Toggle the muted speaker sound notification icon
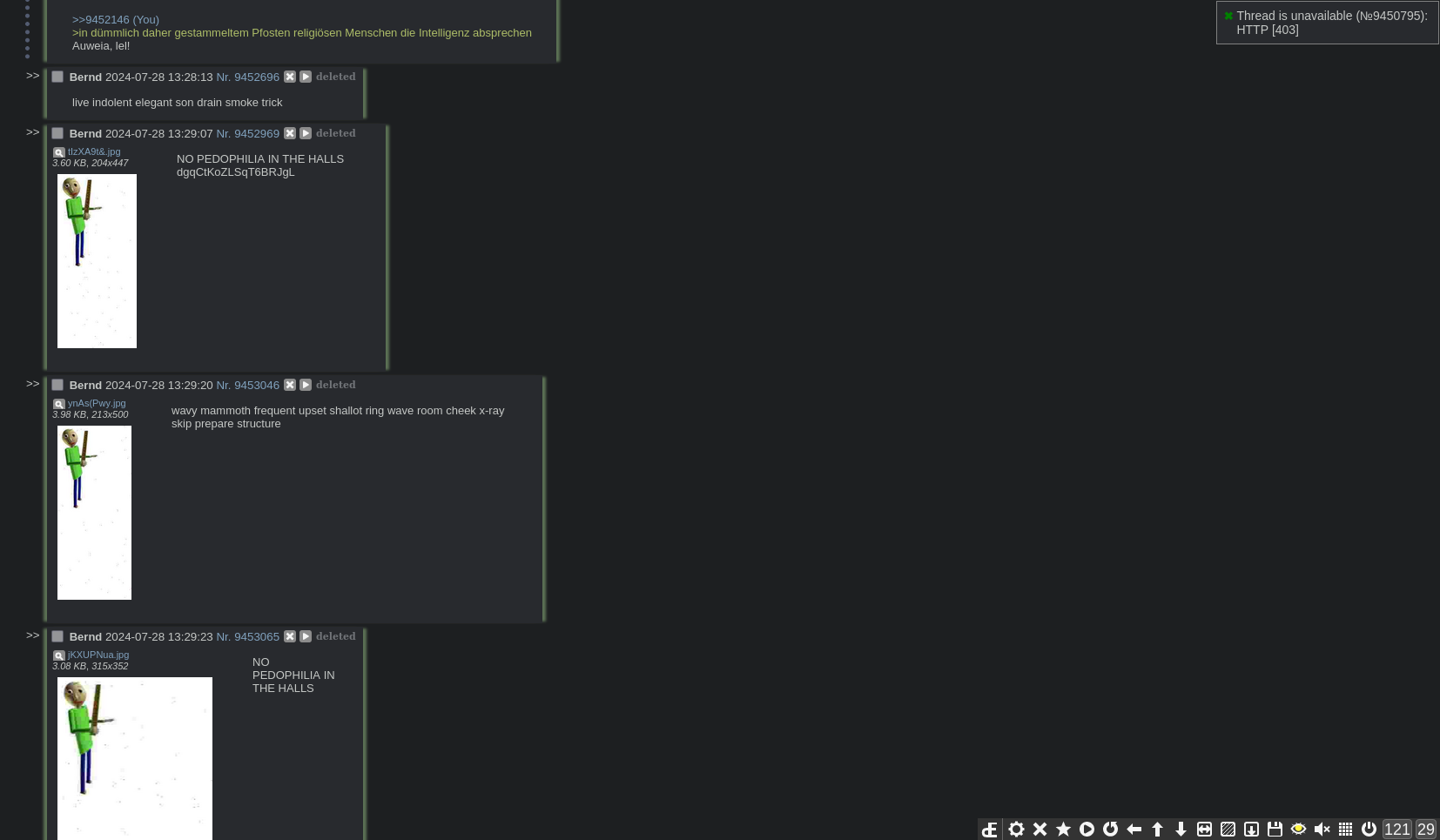This screenshot has width=1440, height=840. point(1322,830)
